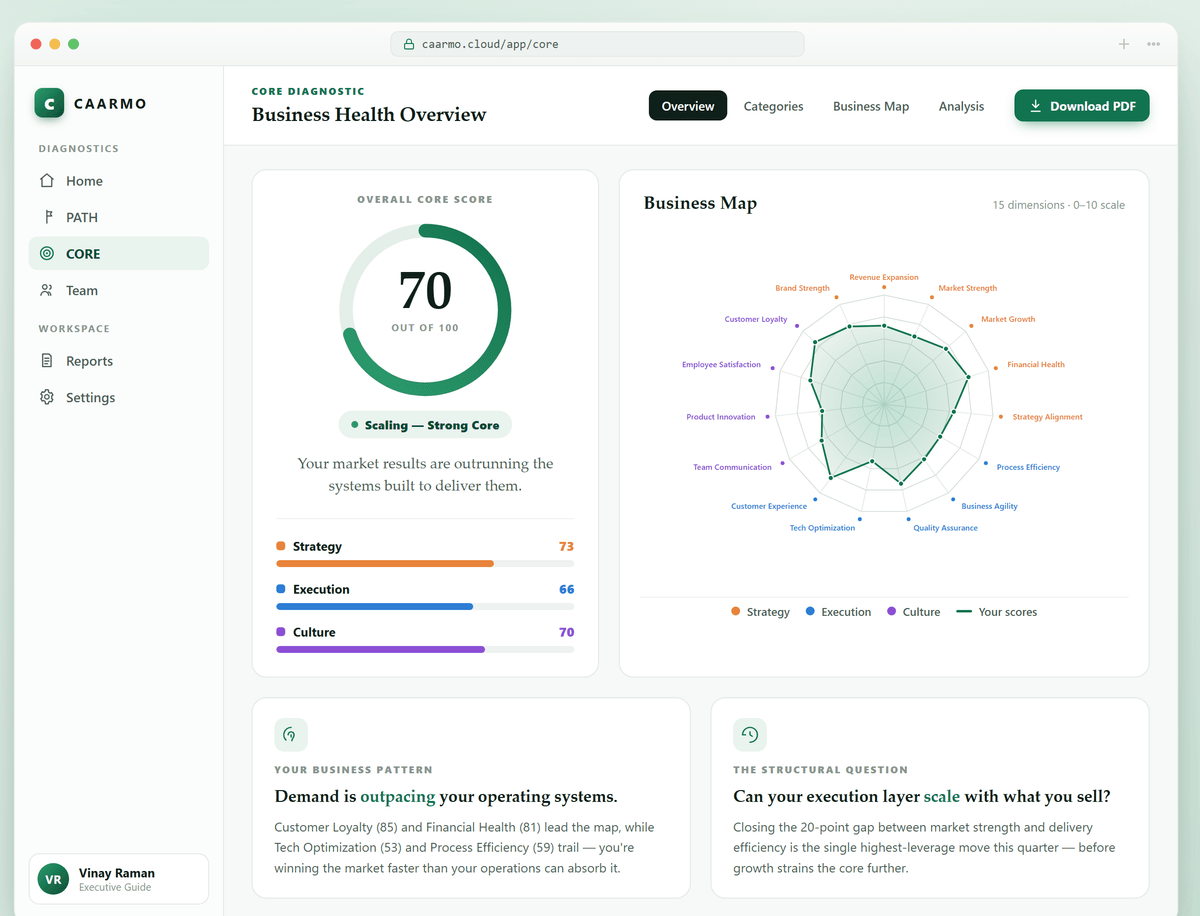Click the Customer Loyalty chart label
The height and width of the screenshot is (916, 1200).
(x=756, y=319)
